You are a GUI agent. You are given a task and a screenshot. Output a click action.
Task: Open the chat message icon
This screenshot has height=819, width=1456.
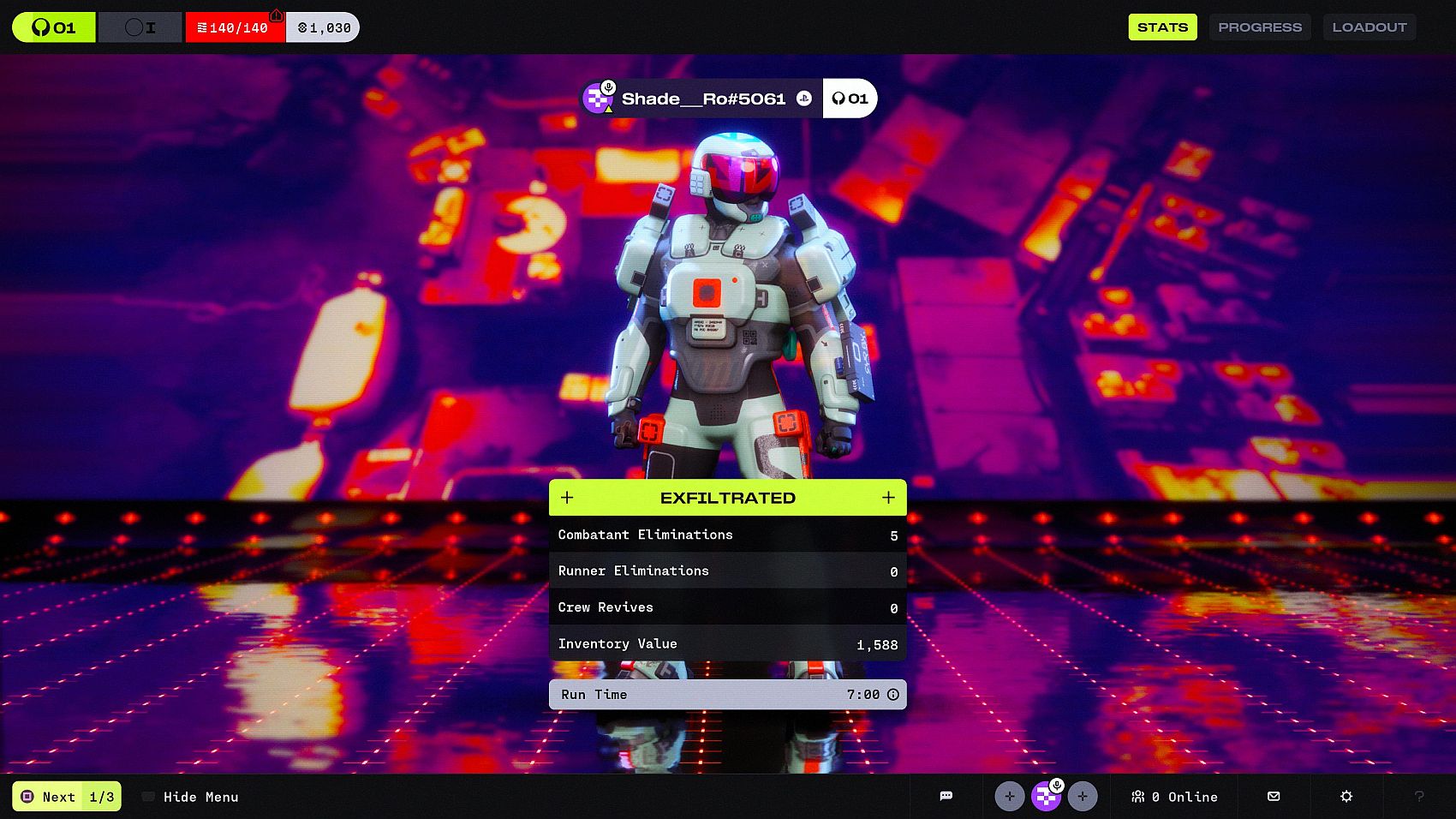(946, 796)
